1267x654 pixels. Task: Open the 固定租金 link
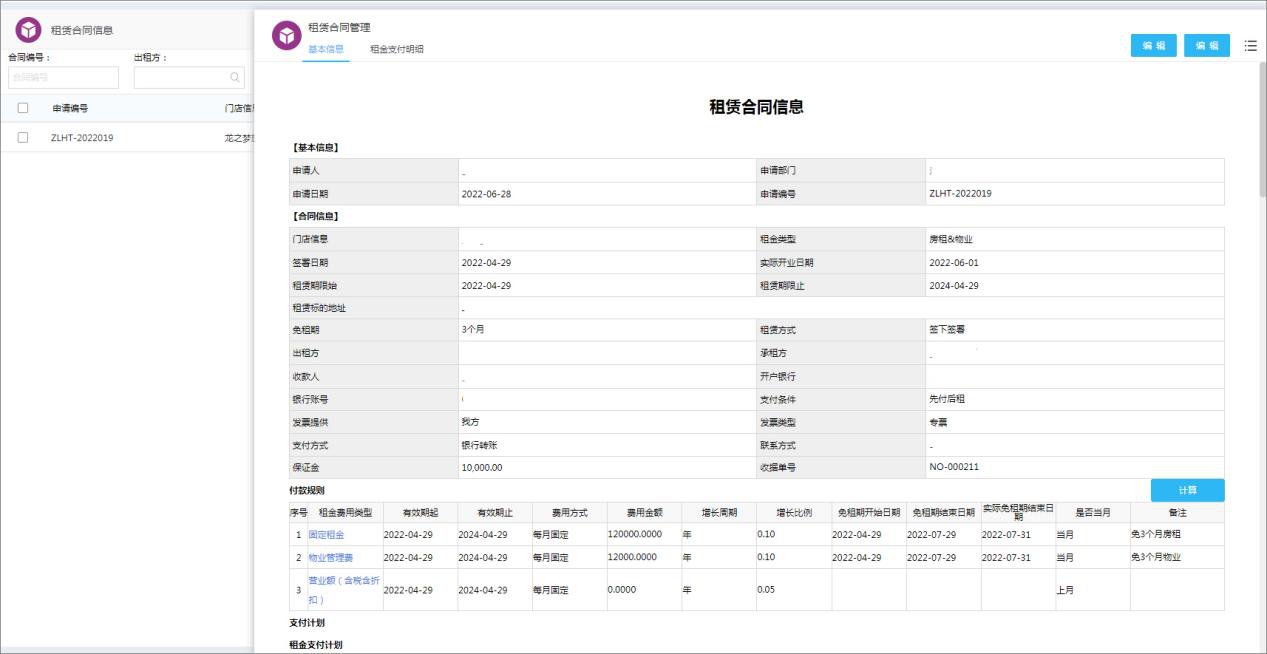point(326,535)
